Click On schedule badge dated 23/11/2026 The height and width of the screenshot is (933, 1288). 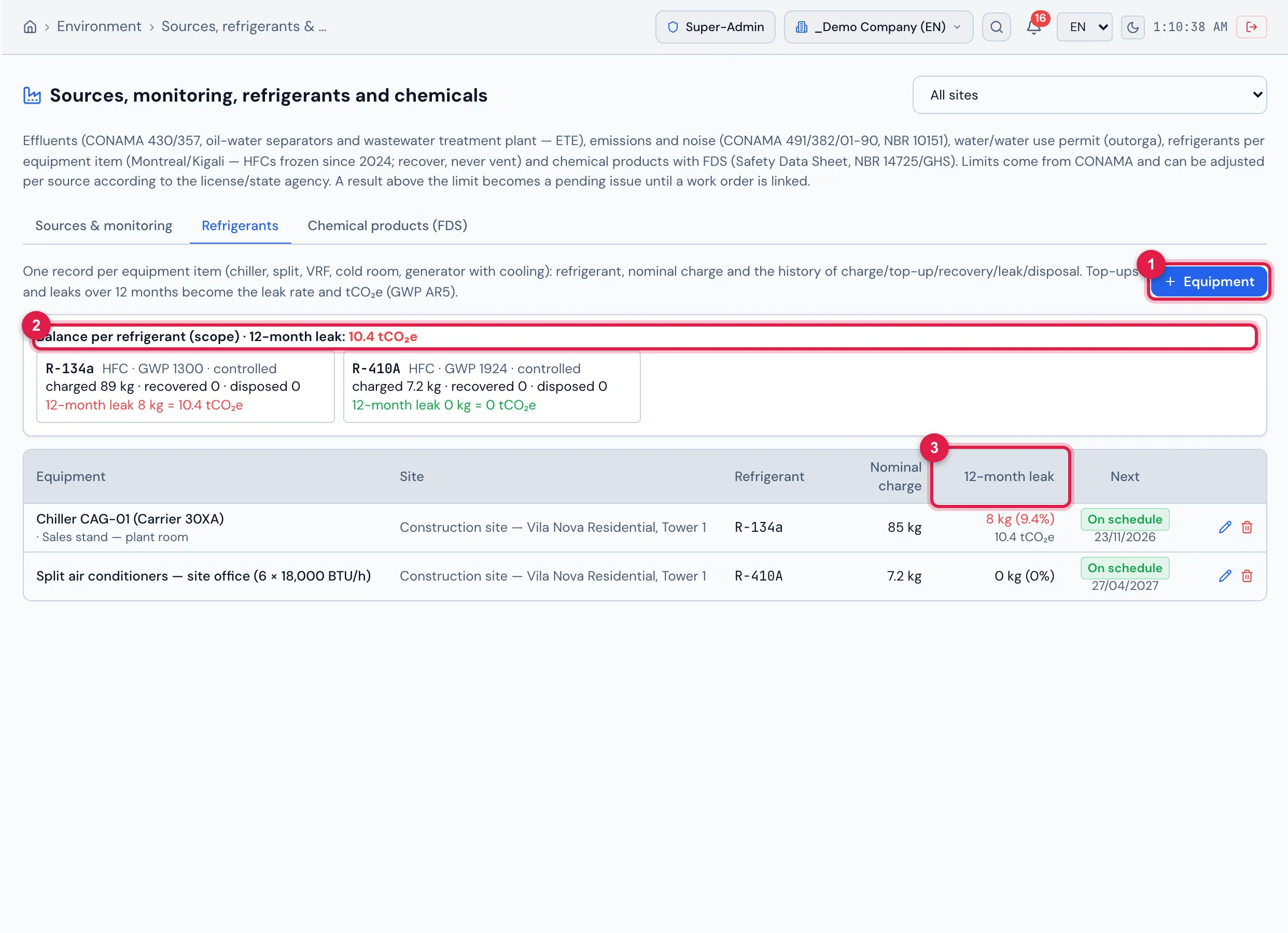coord(1125,519)
